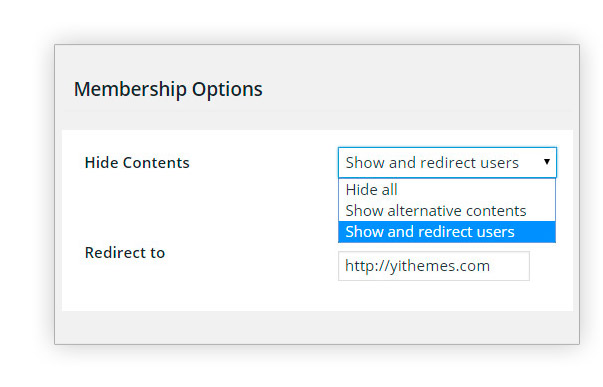The image size is (603, 387).
Task: Click the 'Redirect to' field label
Action: click(x=125, y=253)
